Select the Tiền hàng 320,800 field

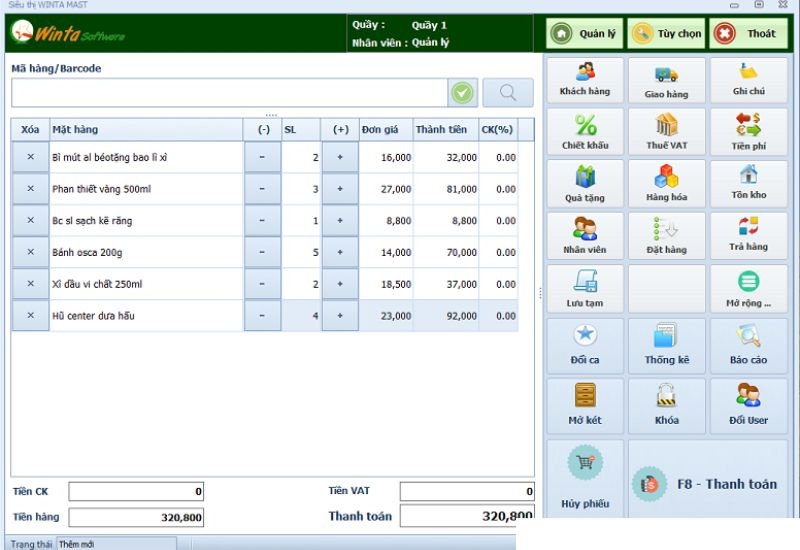click(136, 517)
